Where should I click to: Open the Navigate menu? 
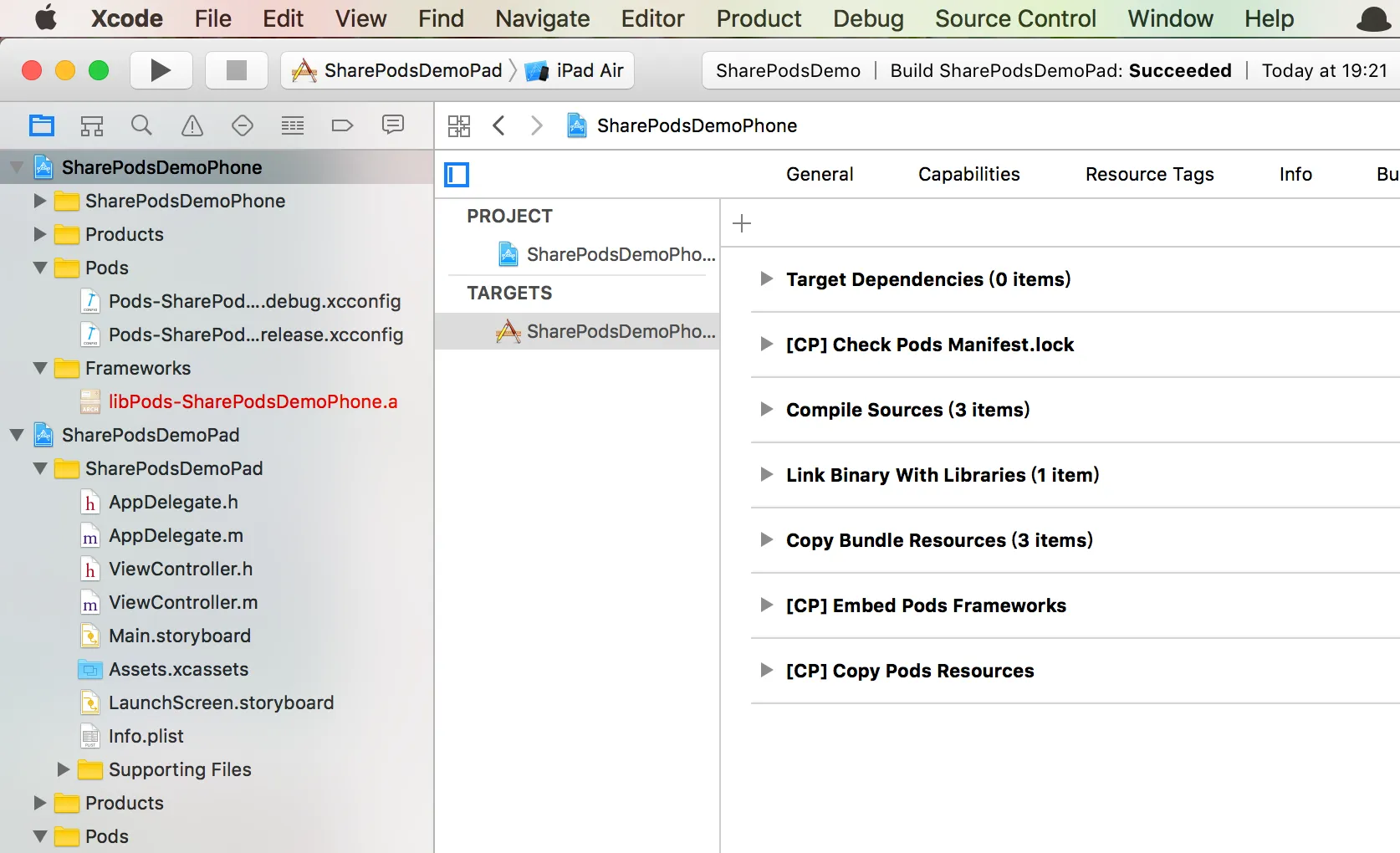tap(542, 18)
